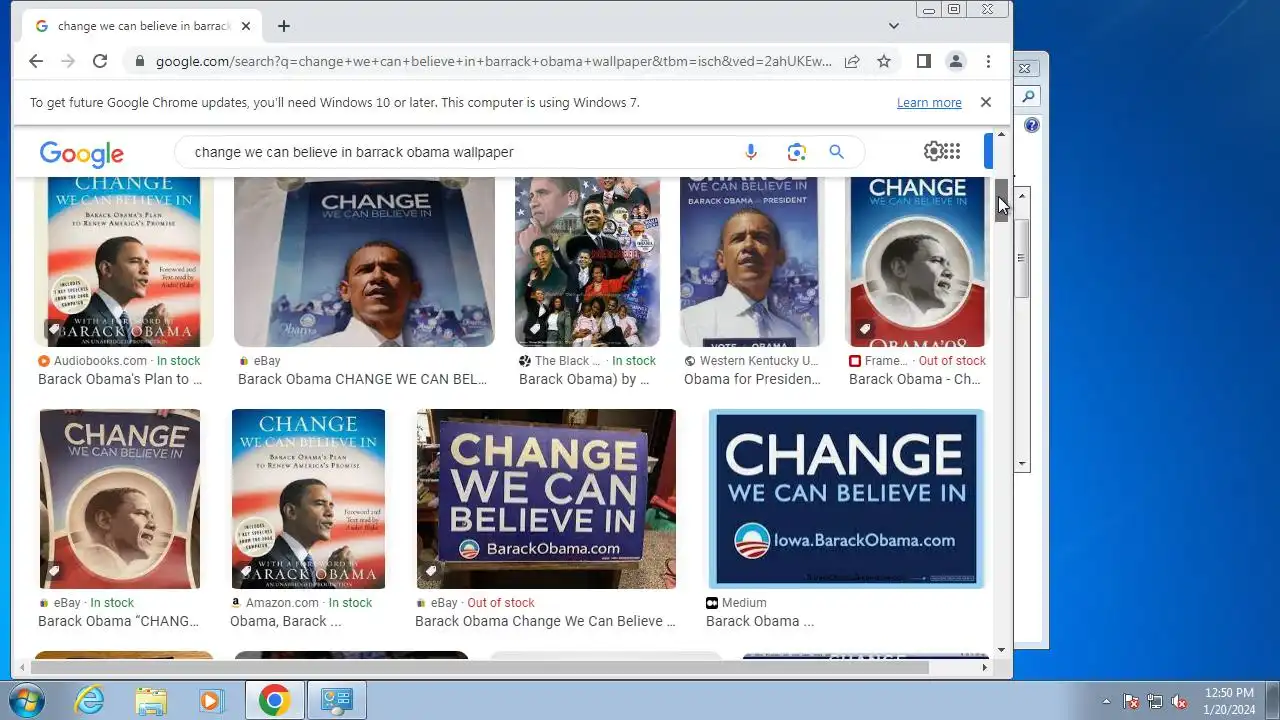1280x720 pixels.
Task: Open the network tray icon
Action: [x=1155, y=701]
